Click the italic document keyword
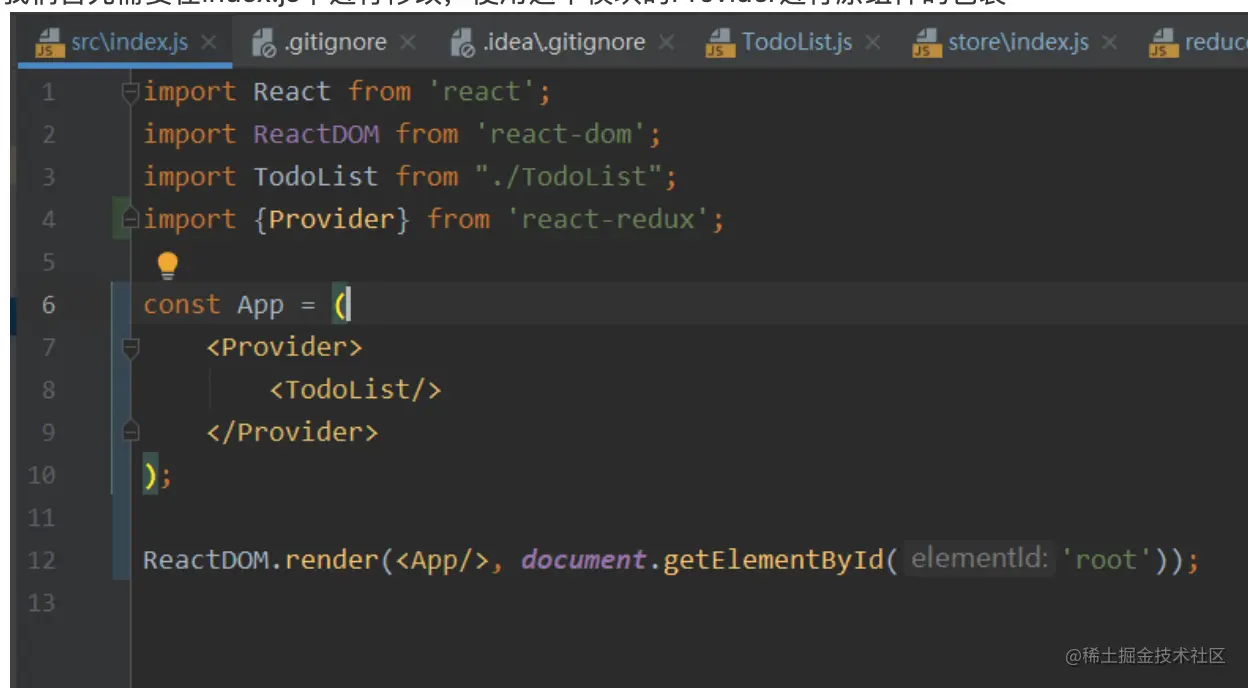The width and height of the screenshot is (1248, 688). (x=584, y=559)
